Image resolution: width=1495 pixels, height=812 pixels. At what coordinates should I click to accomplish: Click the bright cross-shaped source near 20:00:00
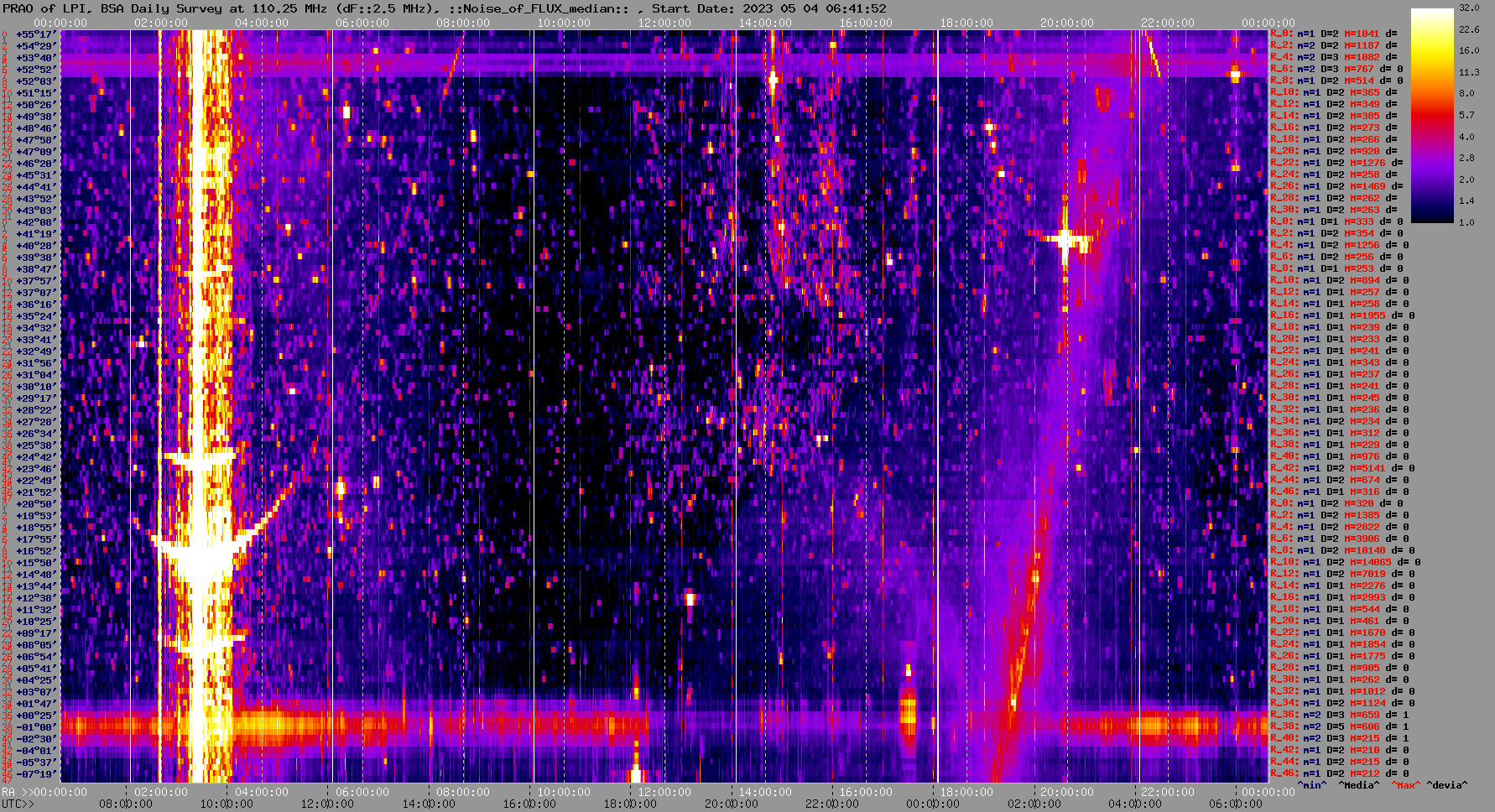click(1065, 240)
